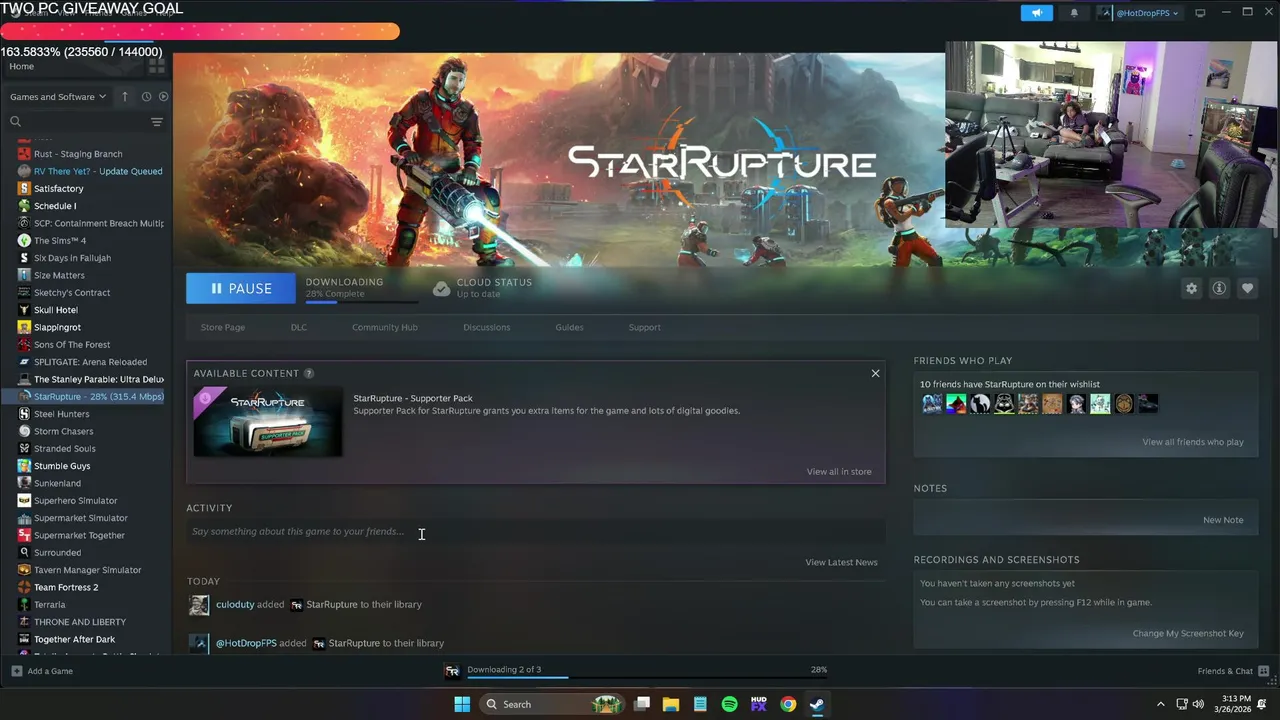The width and height of the screenshot is (1280, 720).
Task: Open the notifications bell
Action: coord(1074,13)
